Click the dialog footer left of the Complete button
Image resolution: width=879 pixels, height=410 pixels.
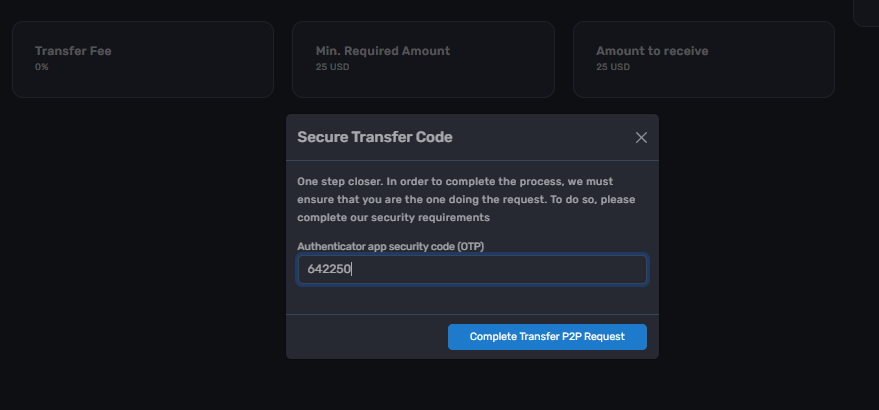[x=366, y=337]
